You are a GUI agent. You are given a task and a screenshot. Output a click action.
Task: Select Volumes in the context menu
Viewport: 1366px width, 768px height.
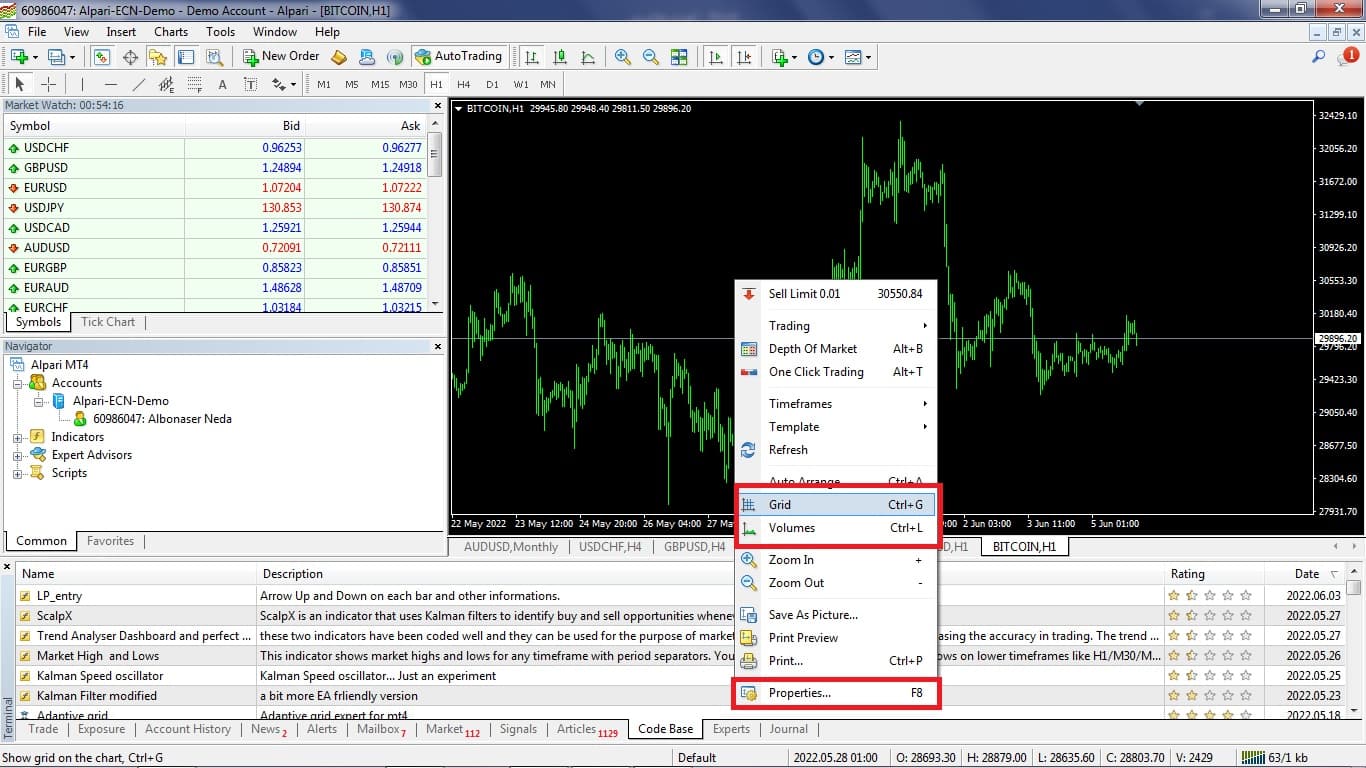[836, 528]
